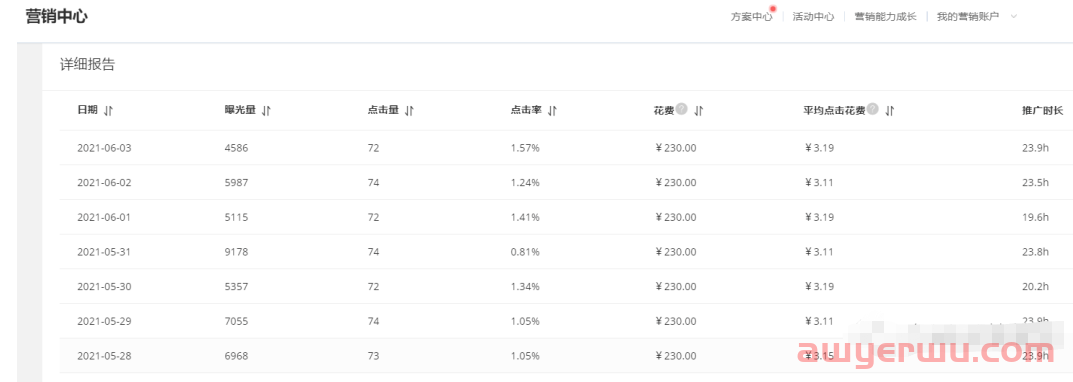Select date cell 2021-05-30

tap(104, 287)
